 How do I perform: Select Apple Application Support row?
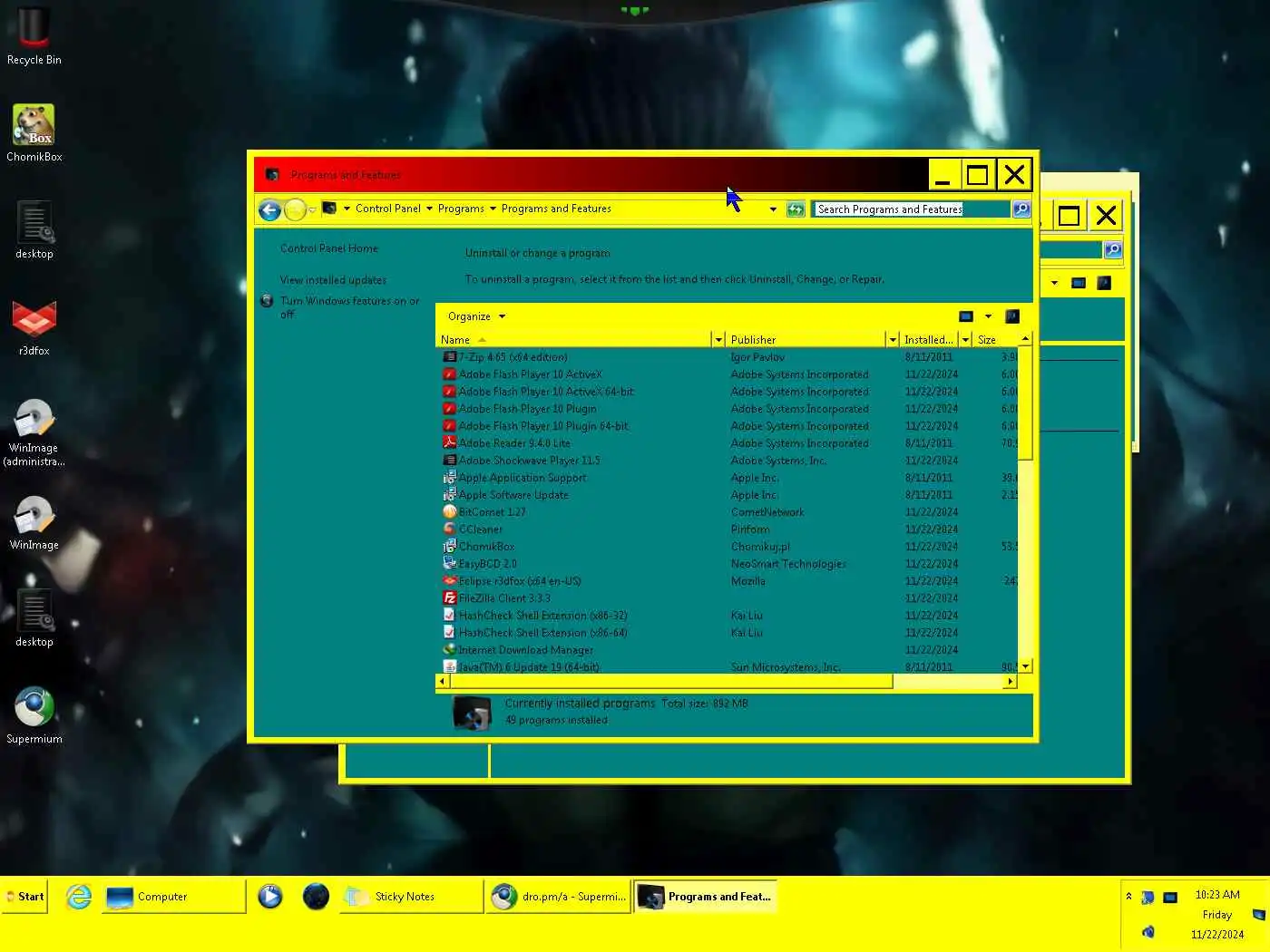pos(728,478)
